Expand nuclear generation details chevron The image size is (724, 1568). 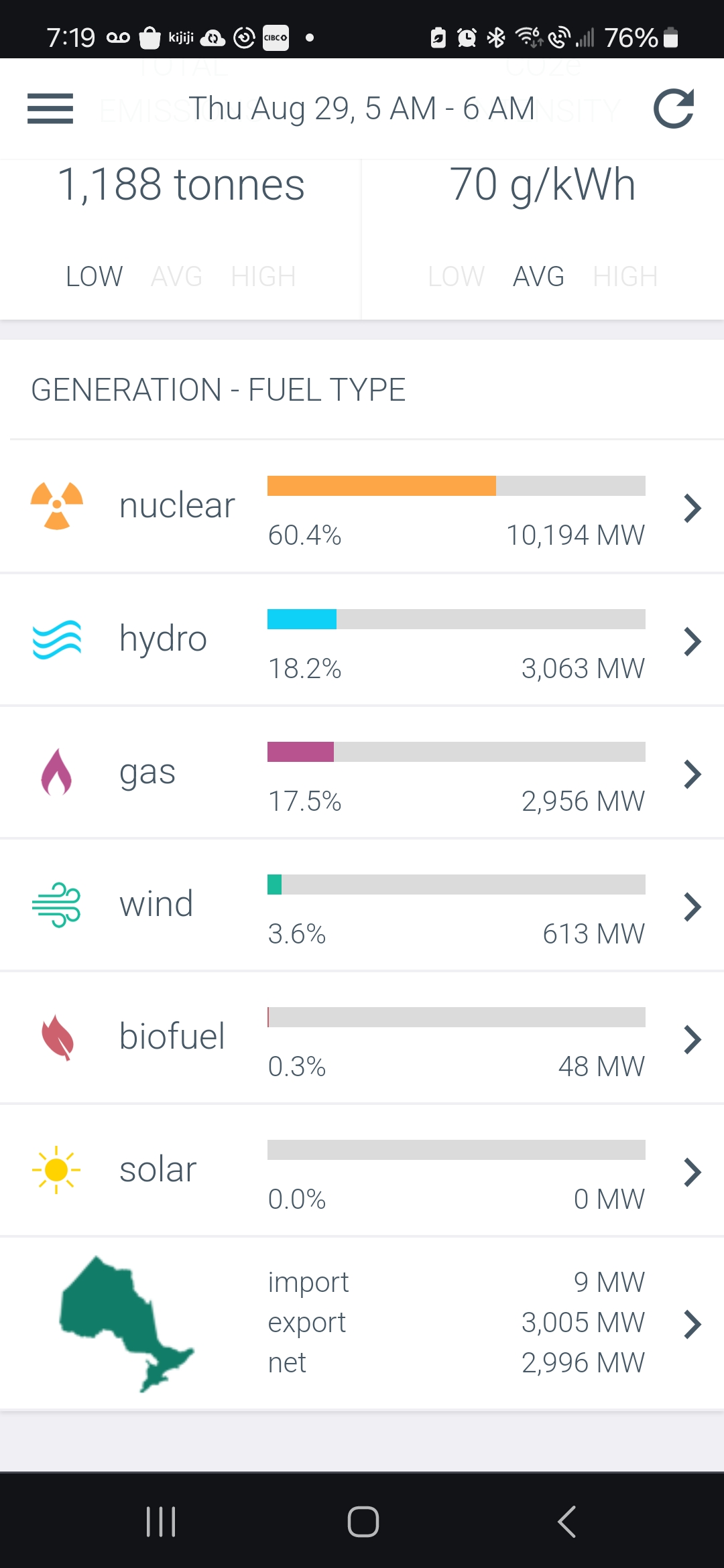coord(692,508)
